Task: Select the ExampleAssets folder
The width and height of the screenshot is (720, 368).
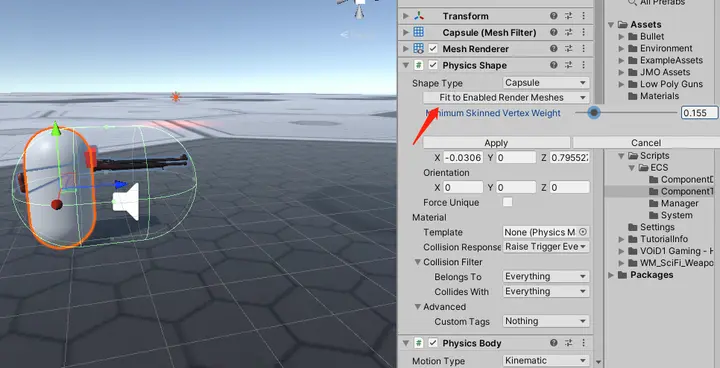Action: tap(671, 60)
